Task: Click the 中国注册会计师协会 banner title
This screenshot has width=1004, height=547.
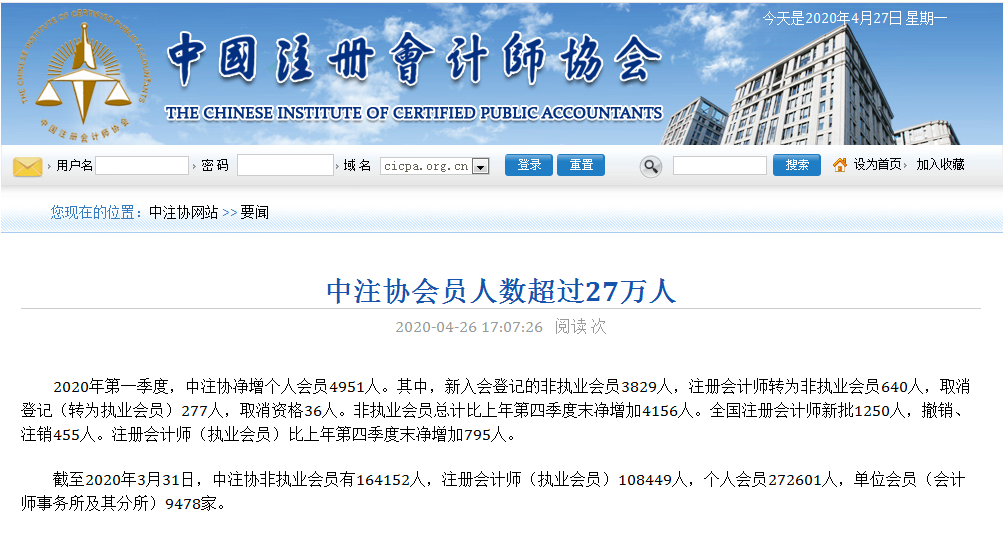Action: 414,59
